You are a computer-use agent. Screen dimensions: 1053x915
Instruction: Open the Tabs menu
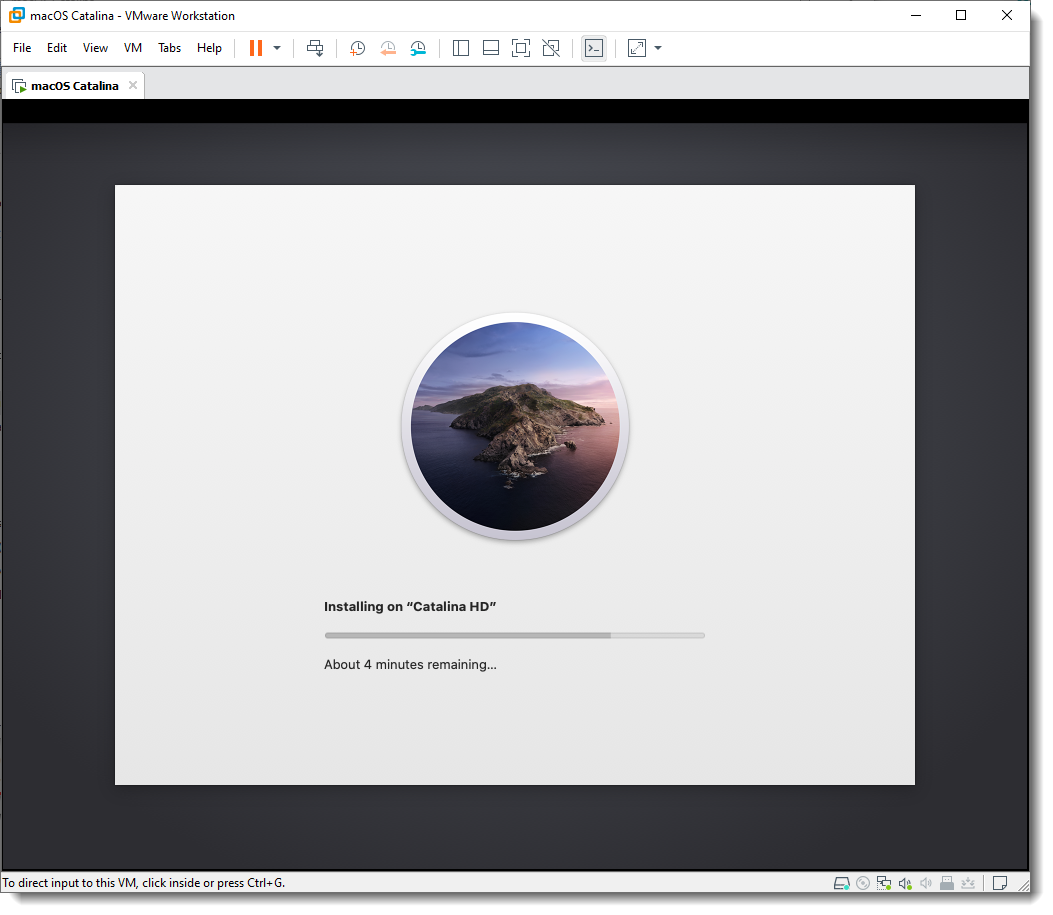coord(169,48)
